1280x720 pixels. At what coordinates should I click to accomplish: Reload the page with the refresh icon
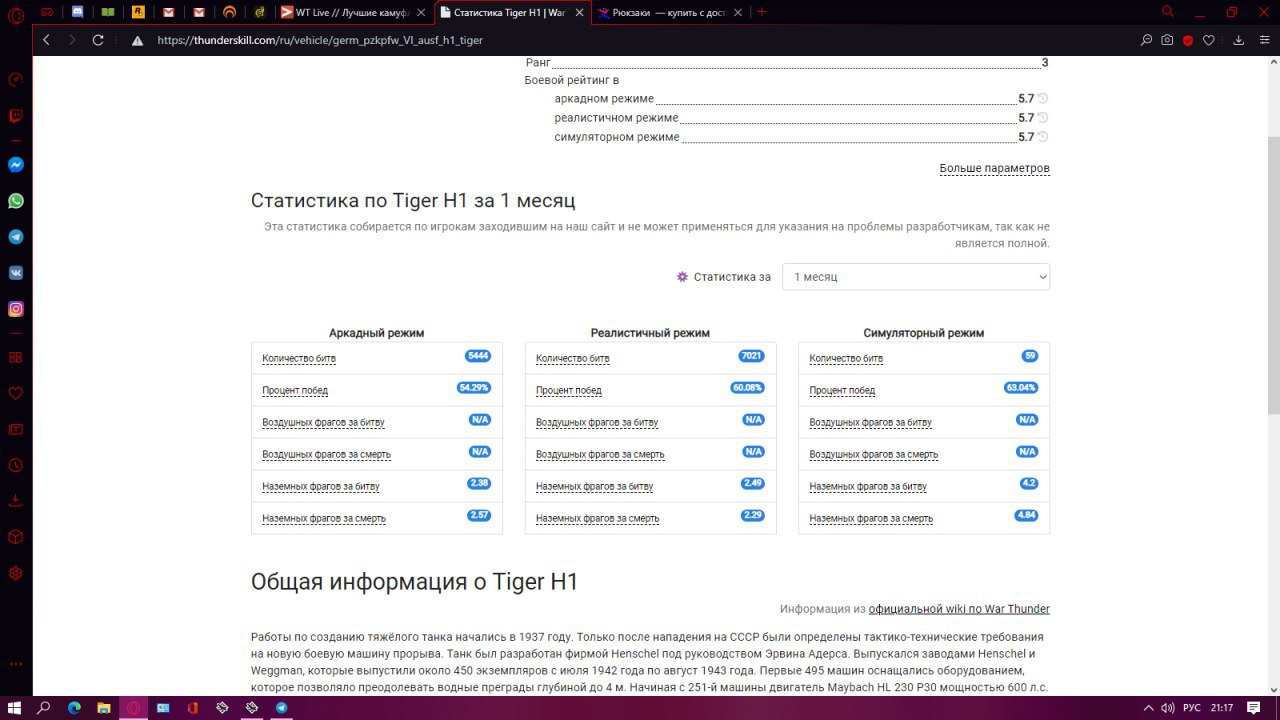98,40
